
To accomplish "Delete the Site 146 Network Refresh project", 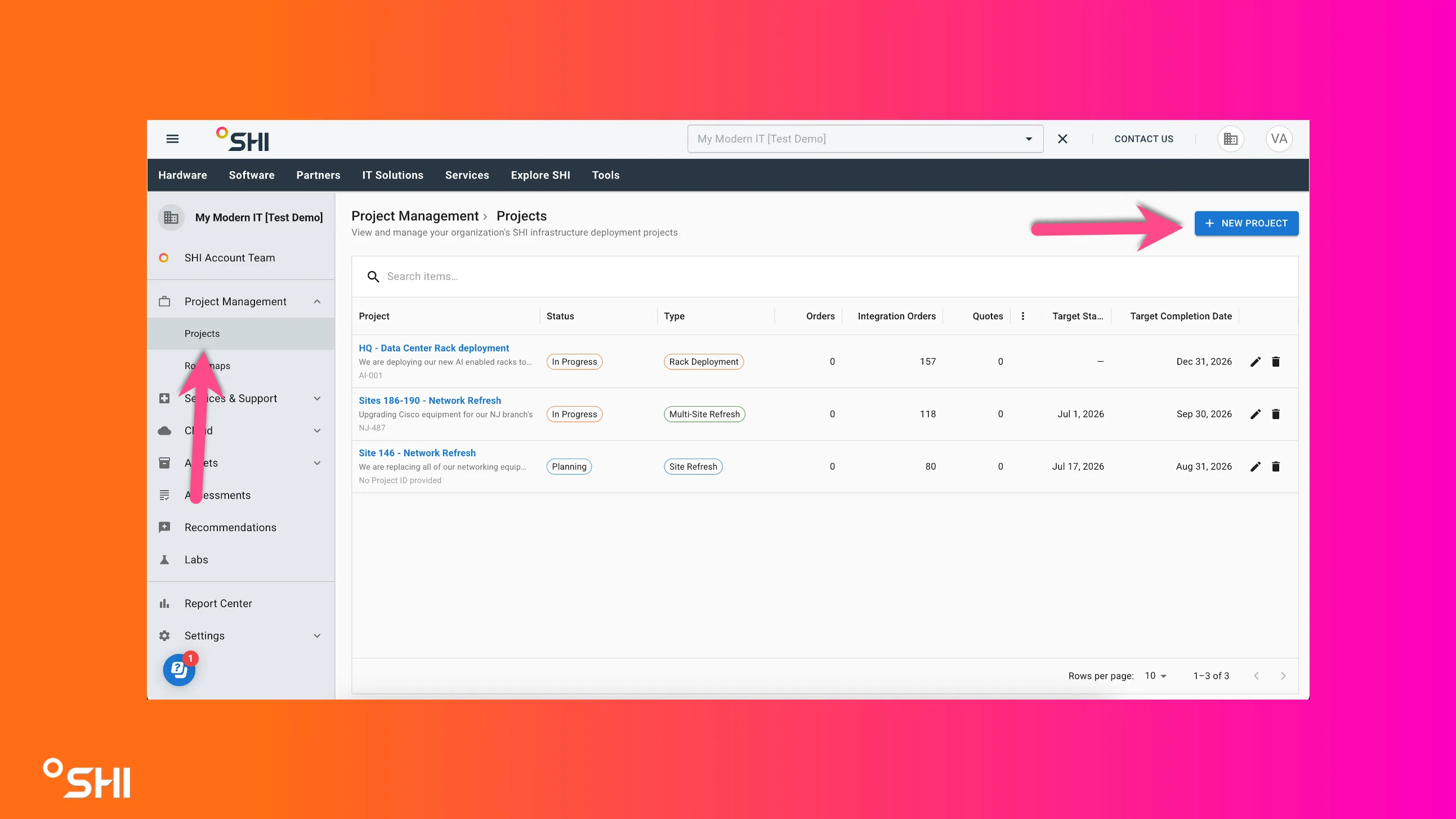I will pyautogui.click(x=1276, y=466).
